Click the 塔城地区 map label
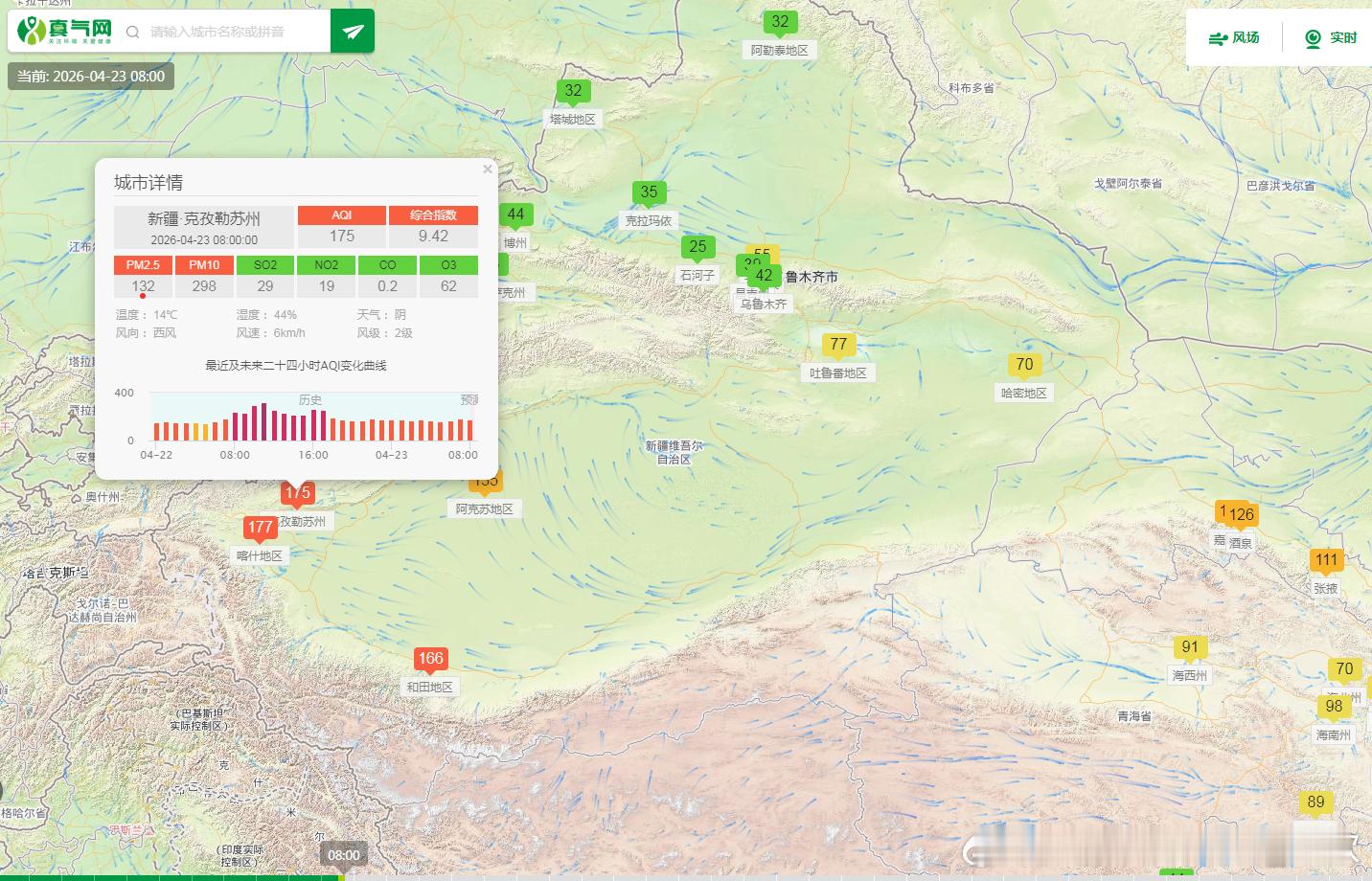Screen dimensions: 1372x881 coord(573,120)
